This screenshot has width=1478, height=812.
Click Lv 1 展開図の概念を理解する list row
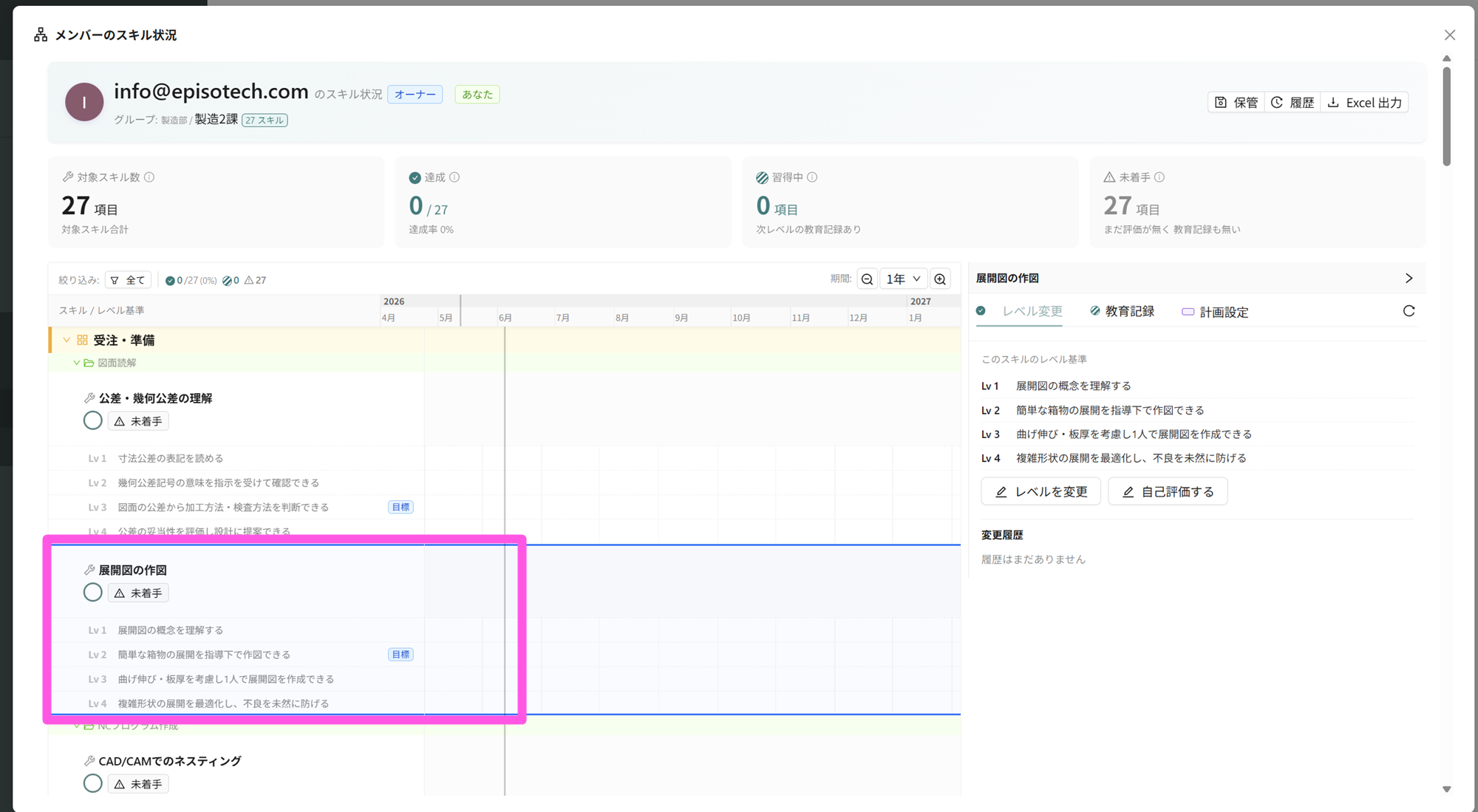(236, 630)
